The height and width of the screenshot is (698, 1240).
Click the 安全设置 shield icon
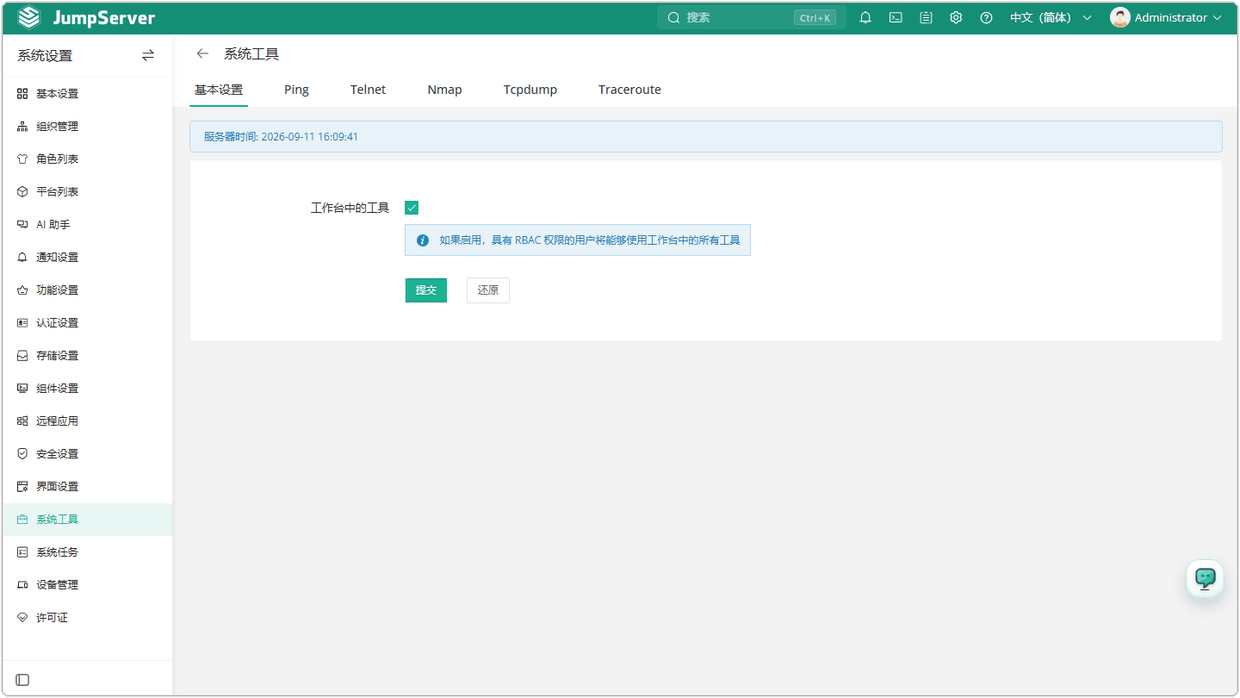[x=22, y=454]
